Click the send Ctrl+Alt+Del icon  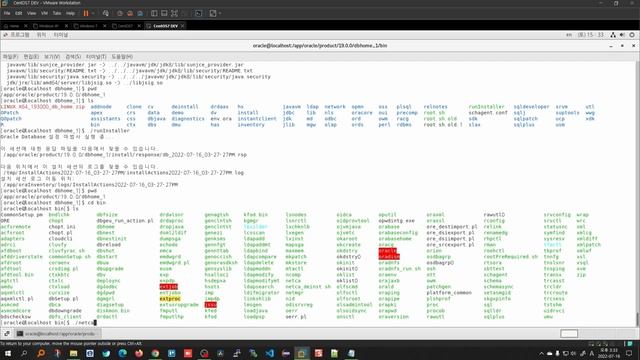click(x=106, y=13)
